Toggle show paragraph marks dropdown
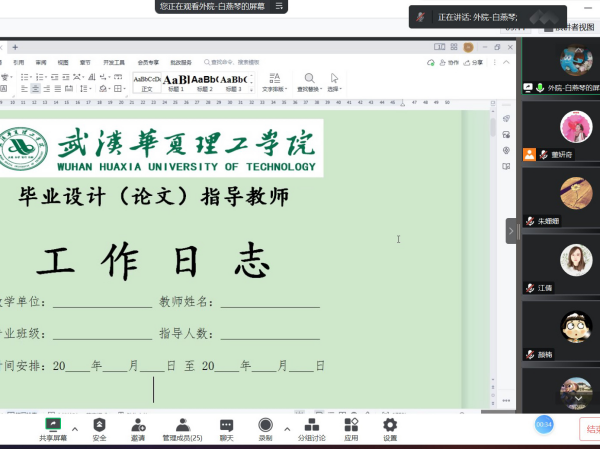The width and height of the screenshot is (600, 449). pyautogui.click(x=104, y=77)
